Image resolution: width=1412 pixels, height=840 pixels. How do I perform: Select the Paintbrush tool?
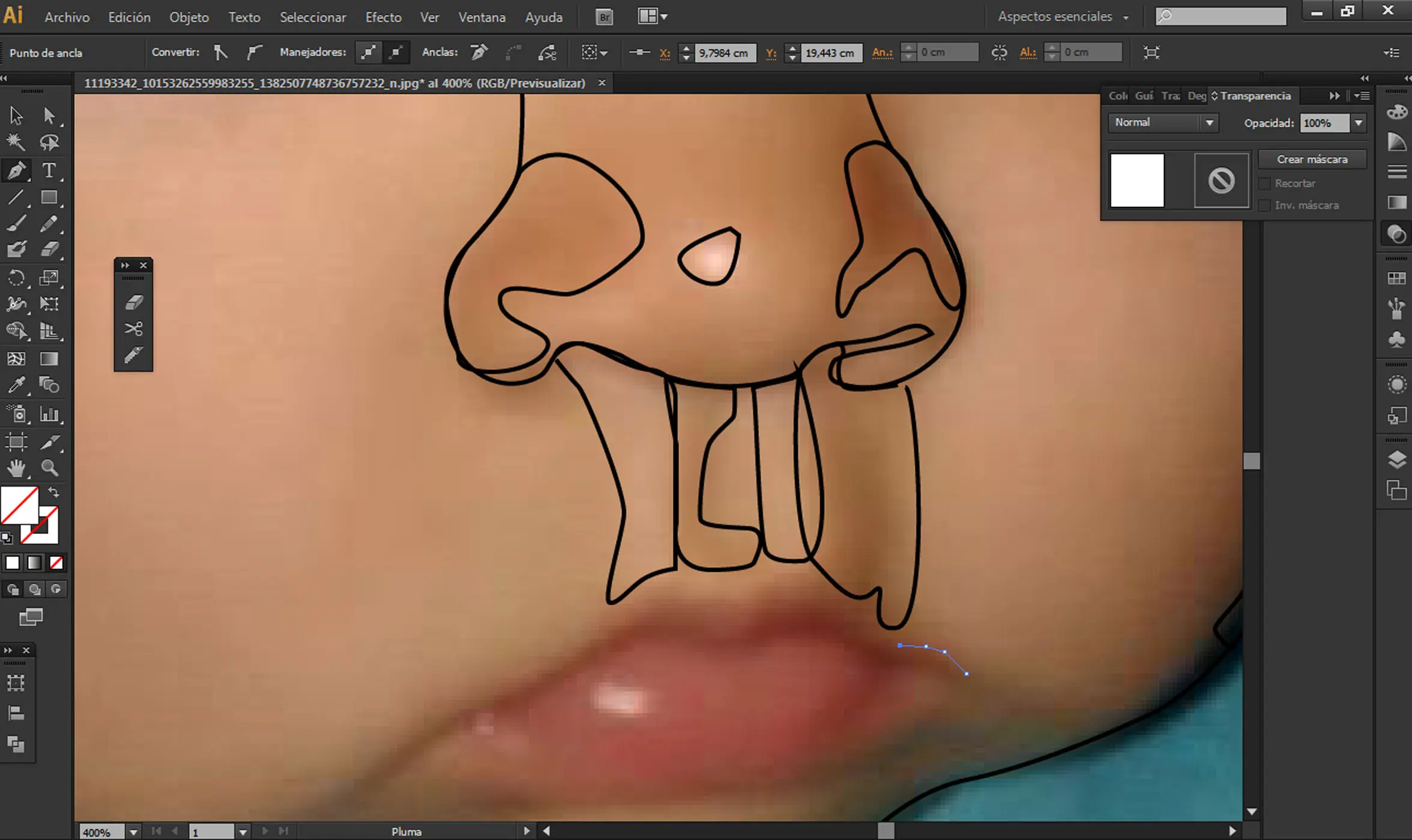(x=16, y=224)
